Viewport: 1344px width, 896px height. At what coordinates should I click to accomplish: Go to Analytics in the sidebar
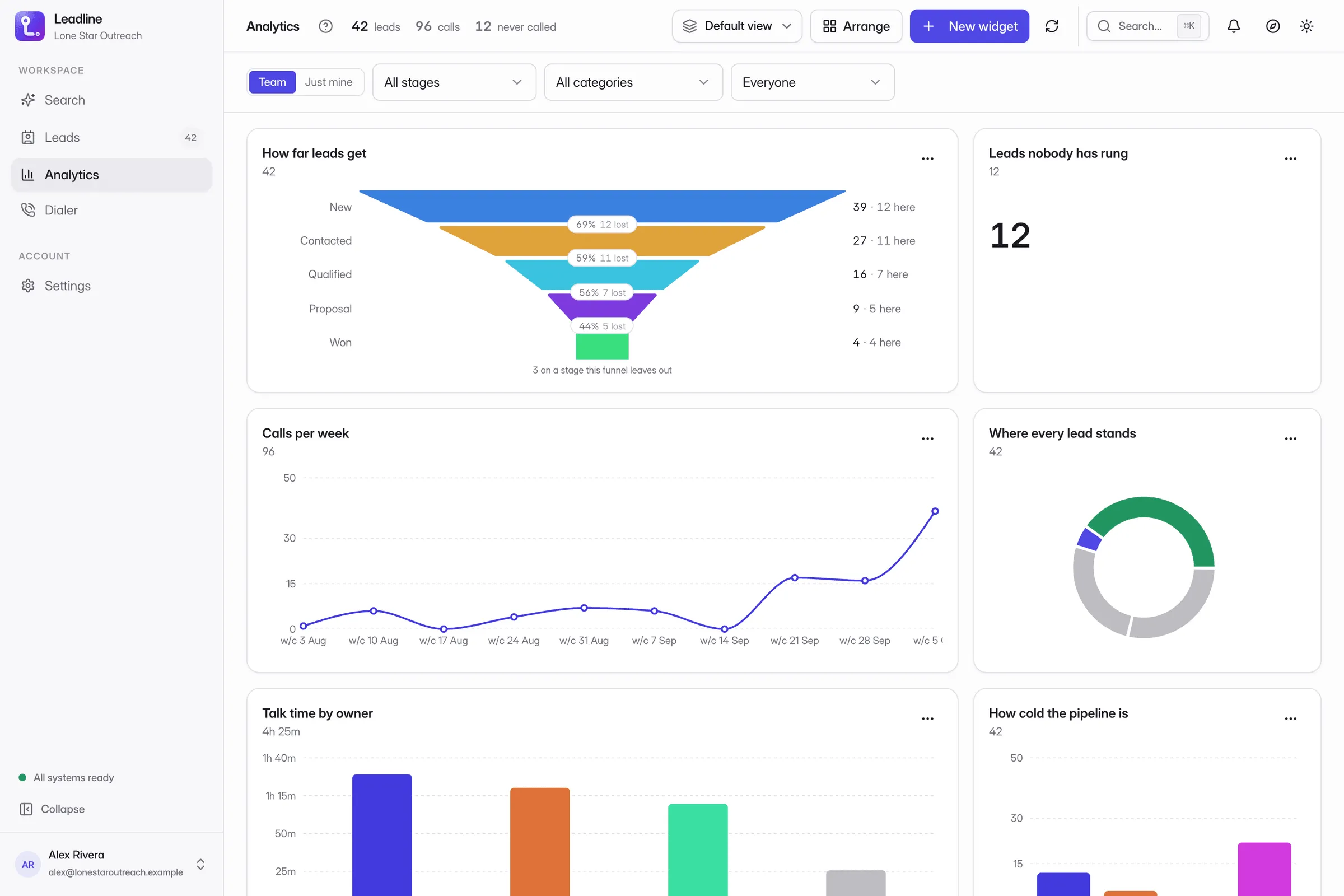[111, 174]
